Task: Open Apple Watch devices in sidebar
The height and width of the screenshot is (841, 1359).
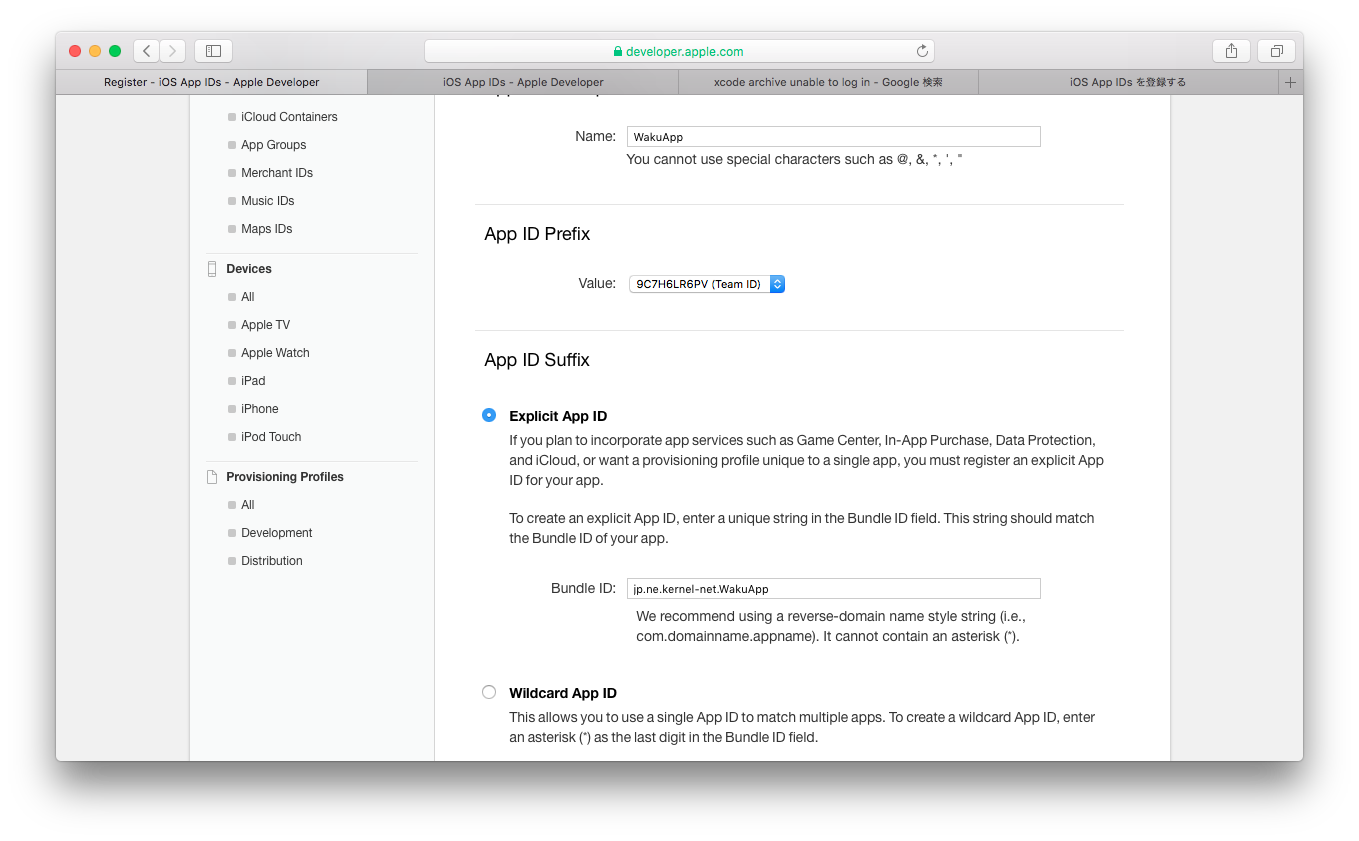Action: point(275,353)
